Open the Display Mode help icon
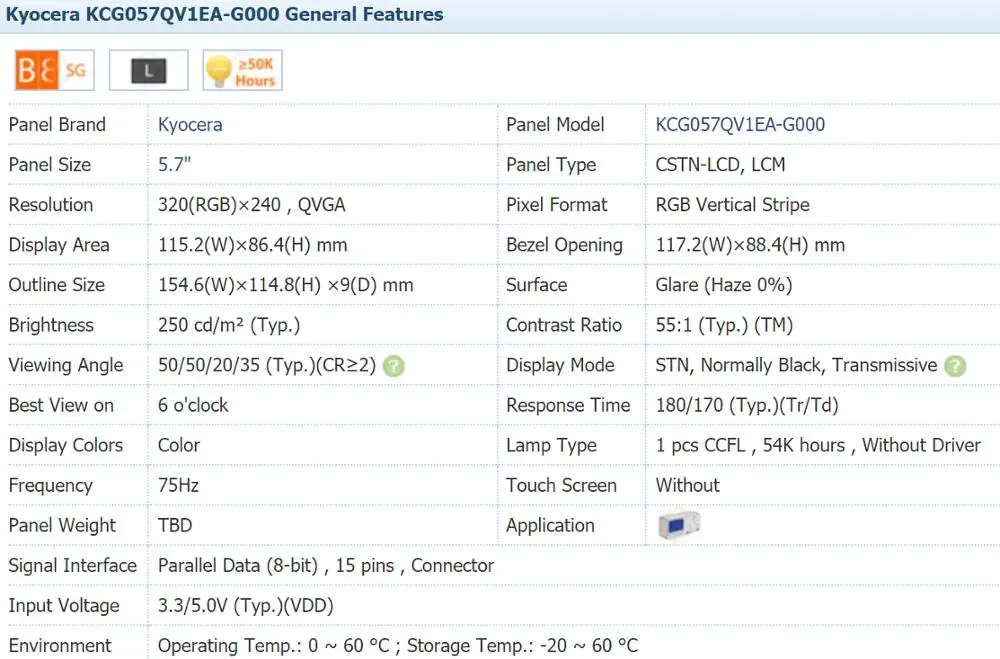This screenshot has height=659, width=1000. pos(955,366)
